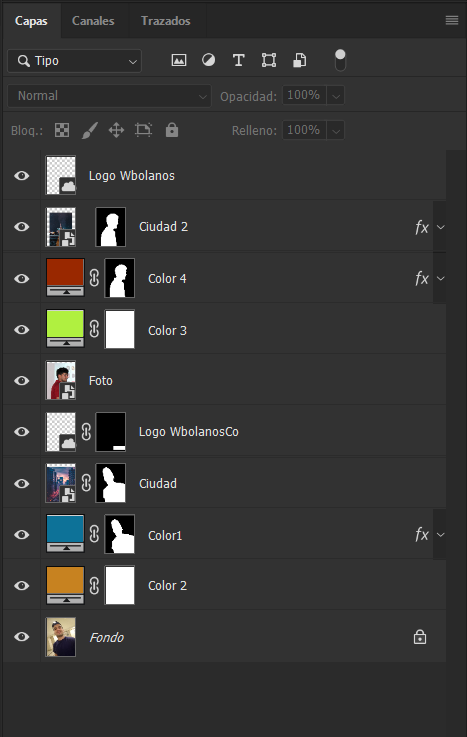Open the Opacidad value dropdown arrow
The width and height of the screenshot is (467, 737).
[336, 96]
